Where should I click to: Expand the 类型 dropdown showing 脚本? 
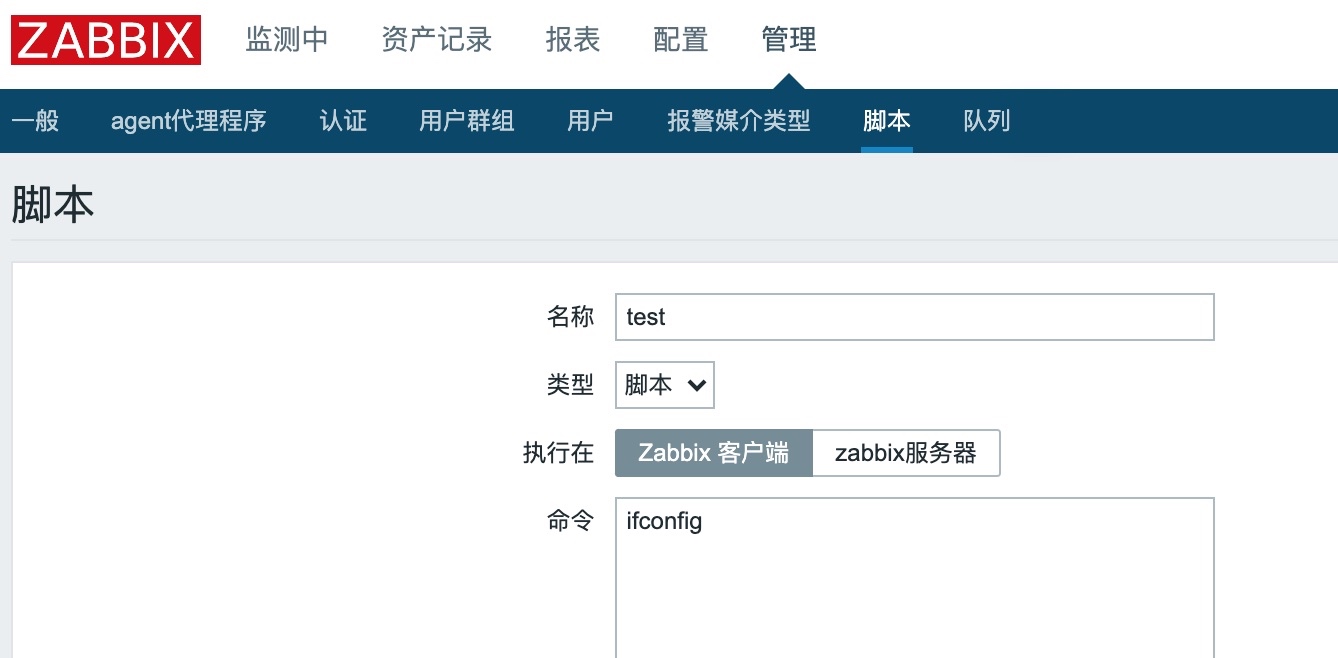click(665, 385)
